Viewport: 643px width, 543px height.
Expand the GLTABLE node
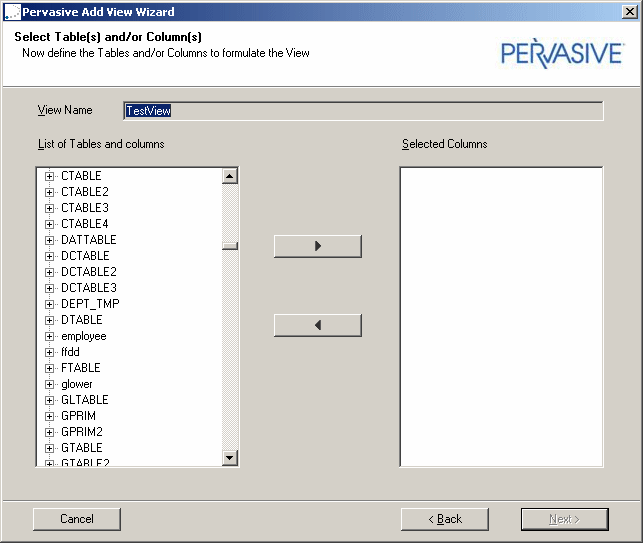(49, 400)
